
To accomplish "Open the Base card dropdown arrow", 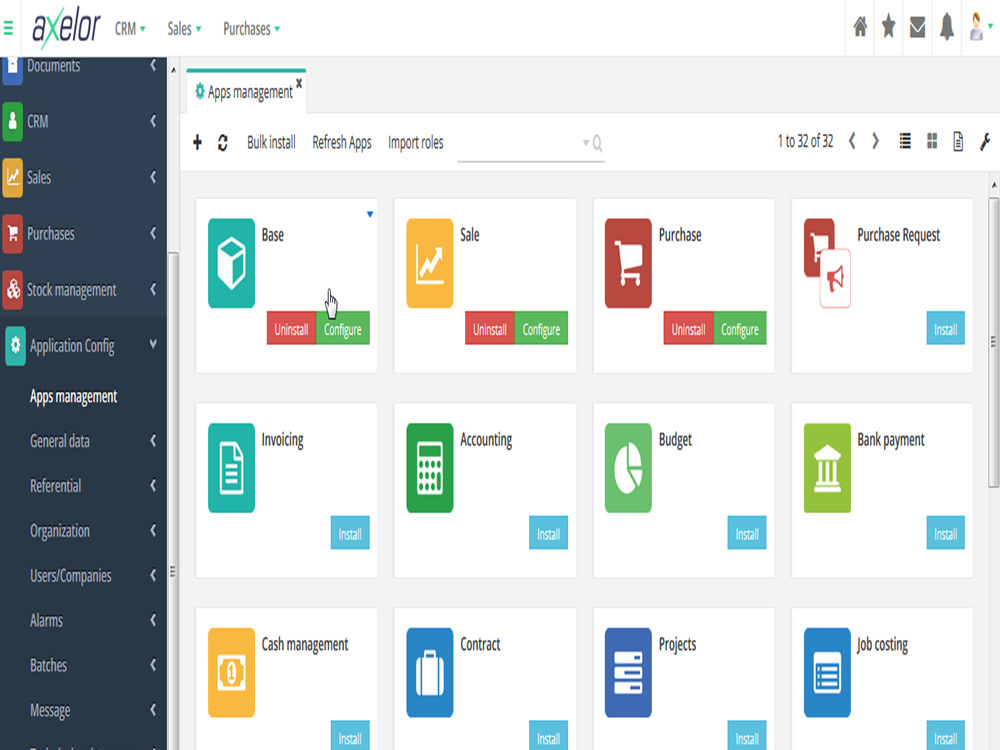I will click(x=370, y=214).
